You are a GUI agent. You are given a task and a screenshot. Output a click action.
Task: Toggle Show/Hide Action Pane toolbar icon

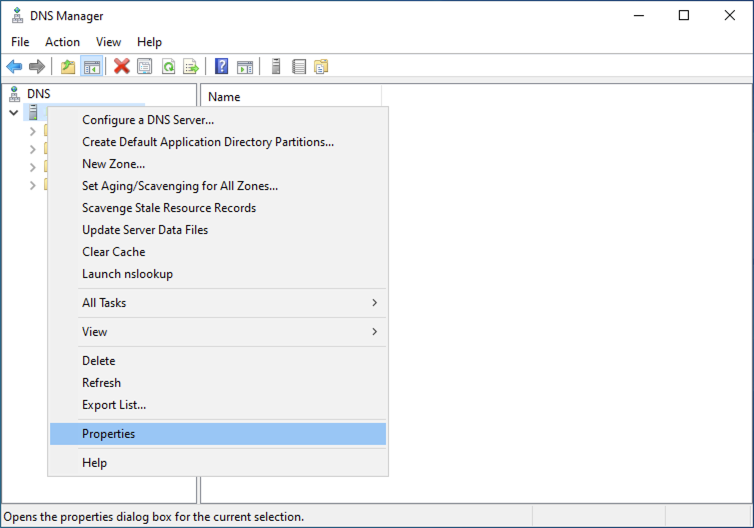tap(245, 67)
